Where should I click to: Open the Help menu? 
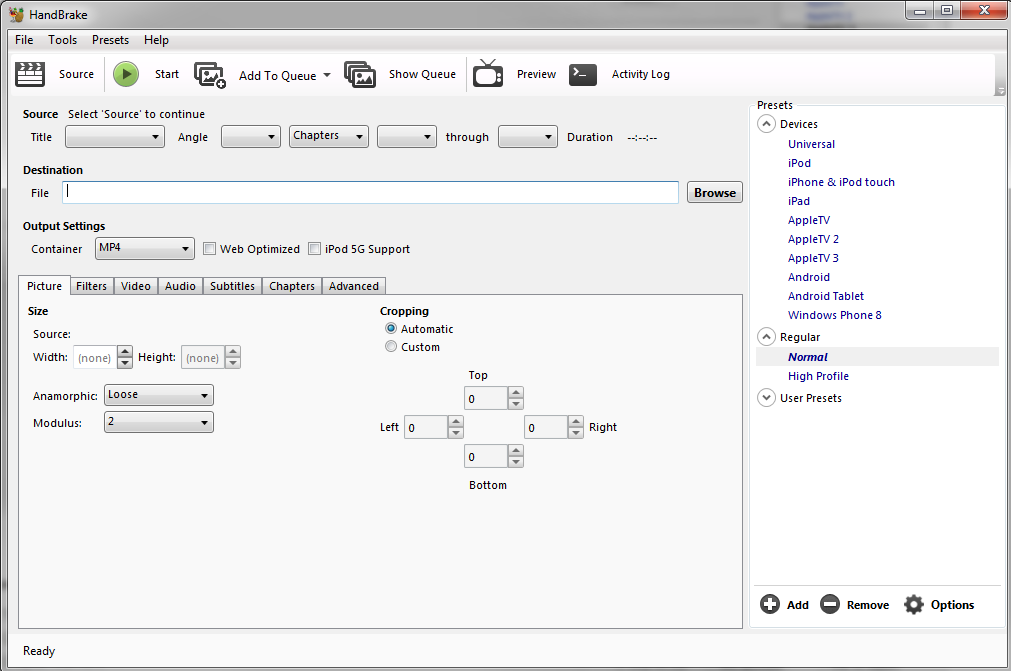[x=156, y=40]
